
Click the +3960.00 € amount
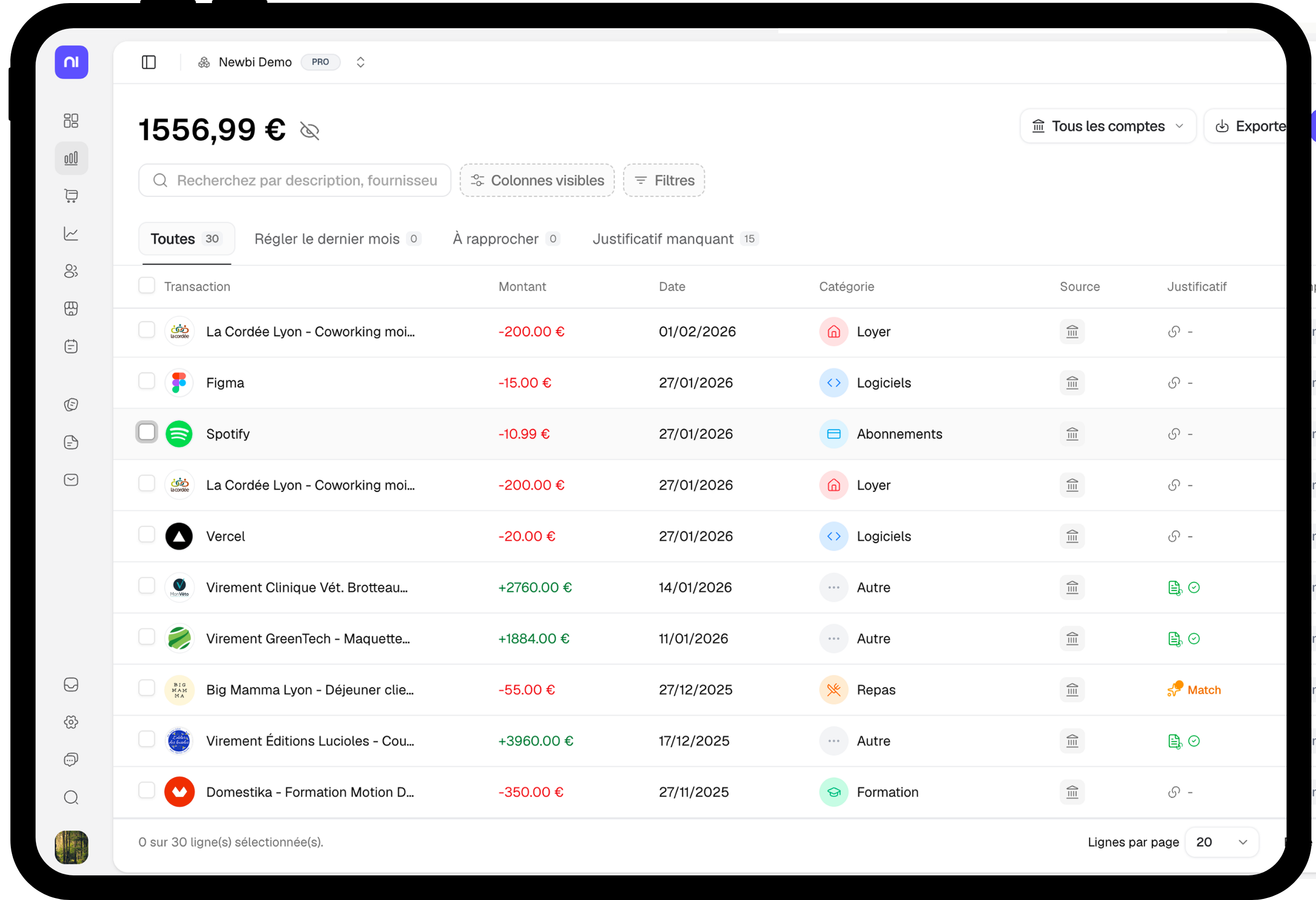[x=536, y=742]
